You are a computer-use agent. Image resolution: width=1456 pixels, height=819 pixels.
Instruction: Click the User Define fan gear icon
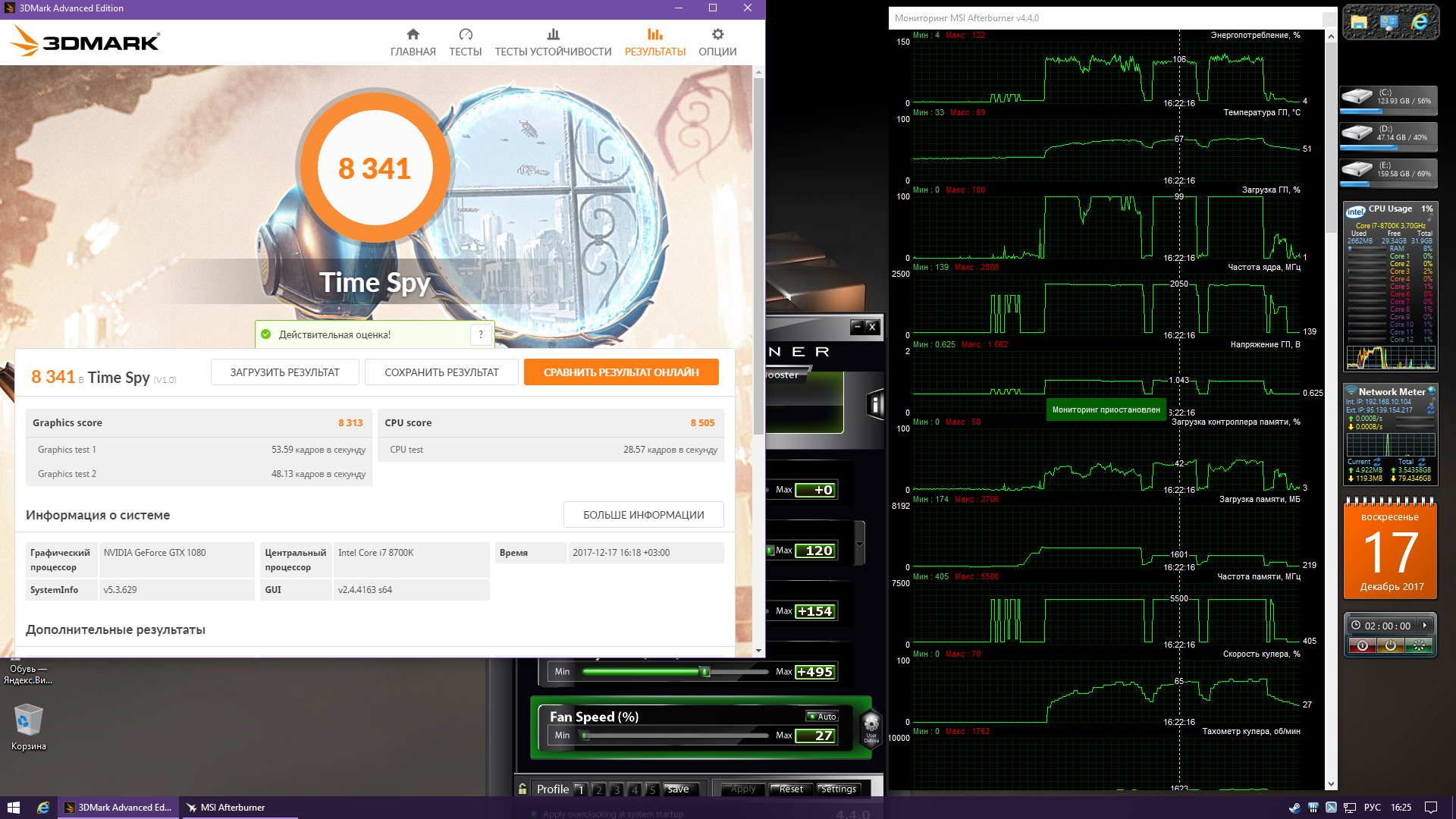tap(871, 723)
